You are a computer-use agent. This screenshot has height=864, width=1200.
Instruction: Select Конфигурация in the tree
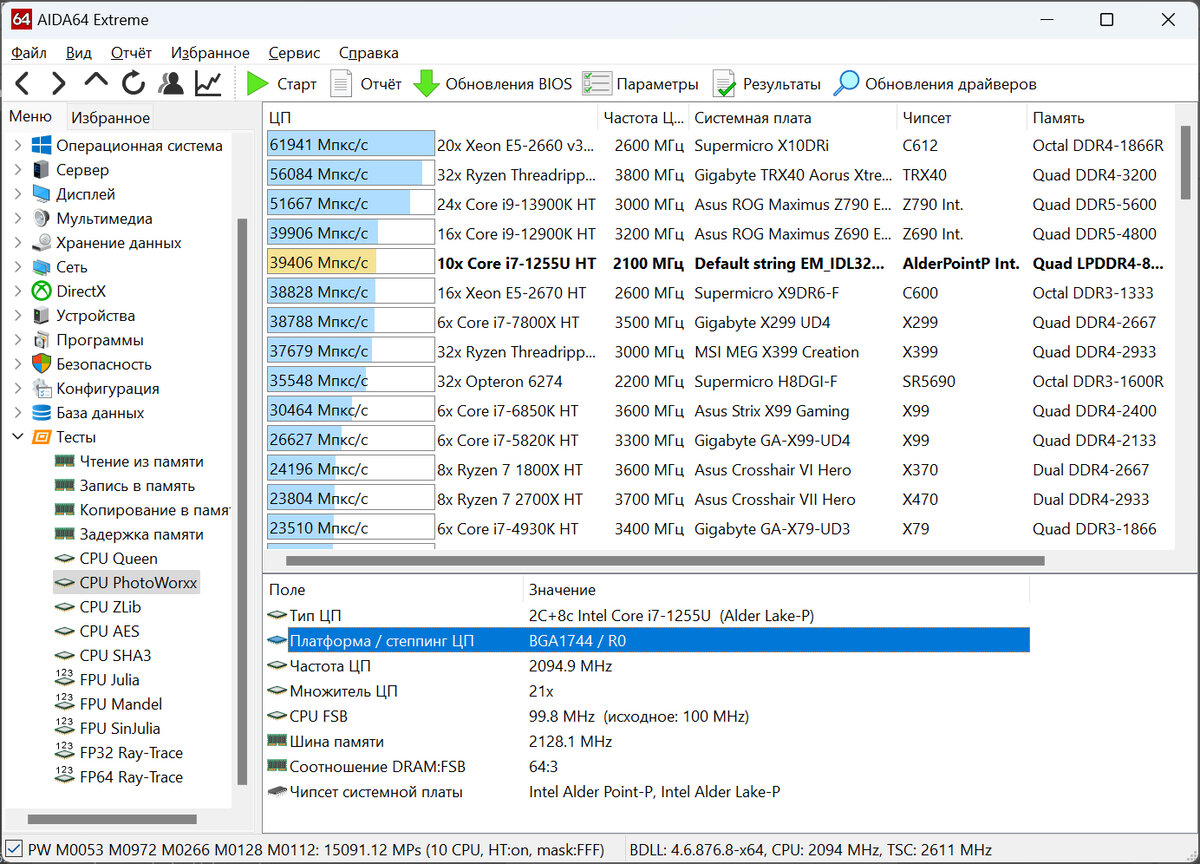(x=107, y=389)
